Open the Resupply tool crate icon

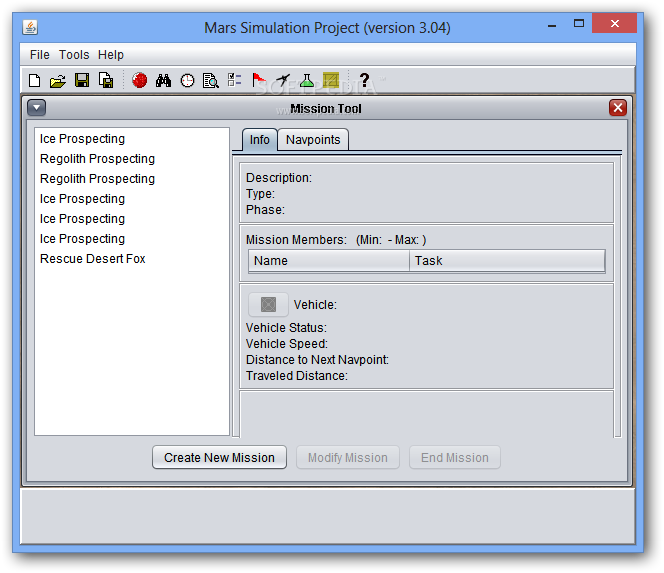click(x=331, y=80)
